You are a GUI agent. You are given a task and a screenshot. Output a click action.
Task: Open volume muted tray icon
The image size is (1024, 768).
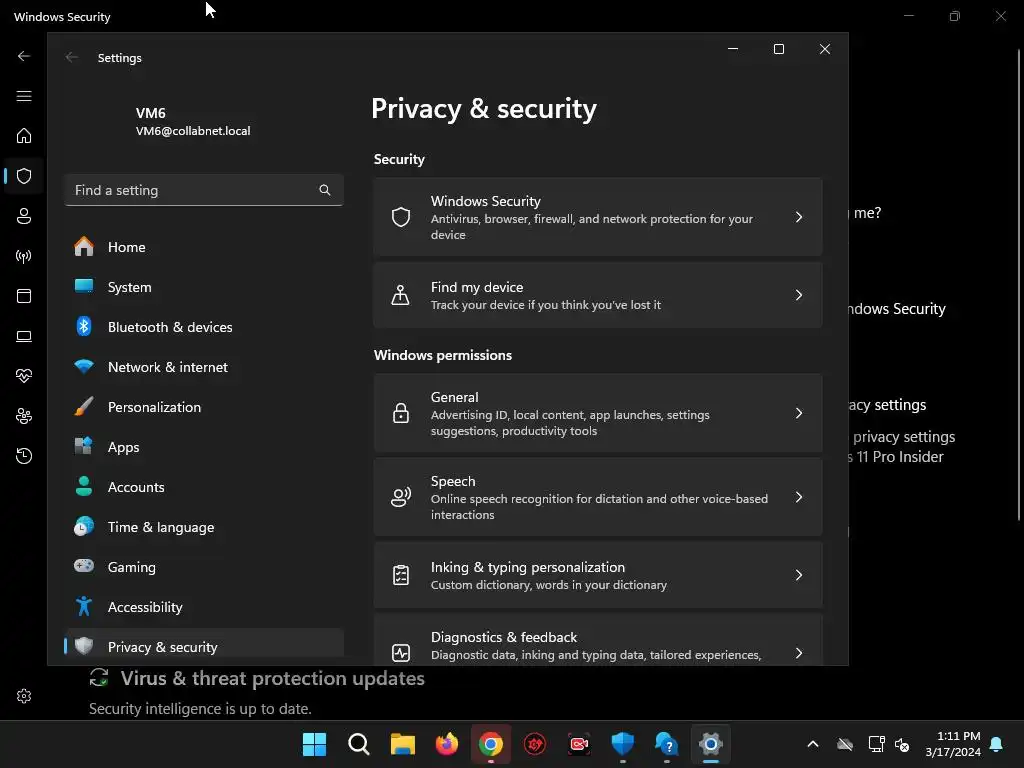pyautogui.click(x=902, y=744)
